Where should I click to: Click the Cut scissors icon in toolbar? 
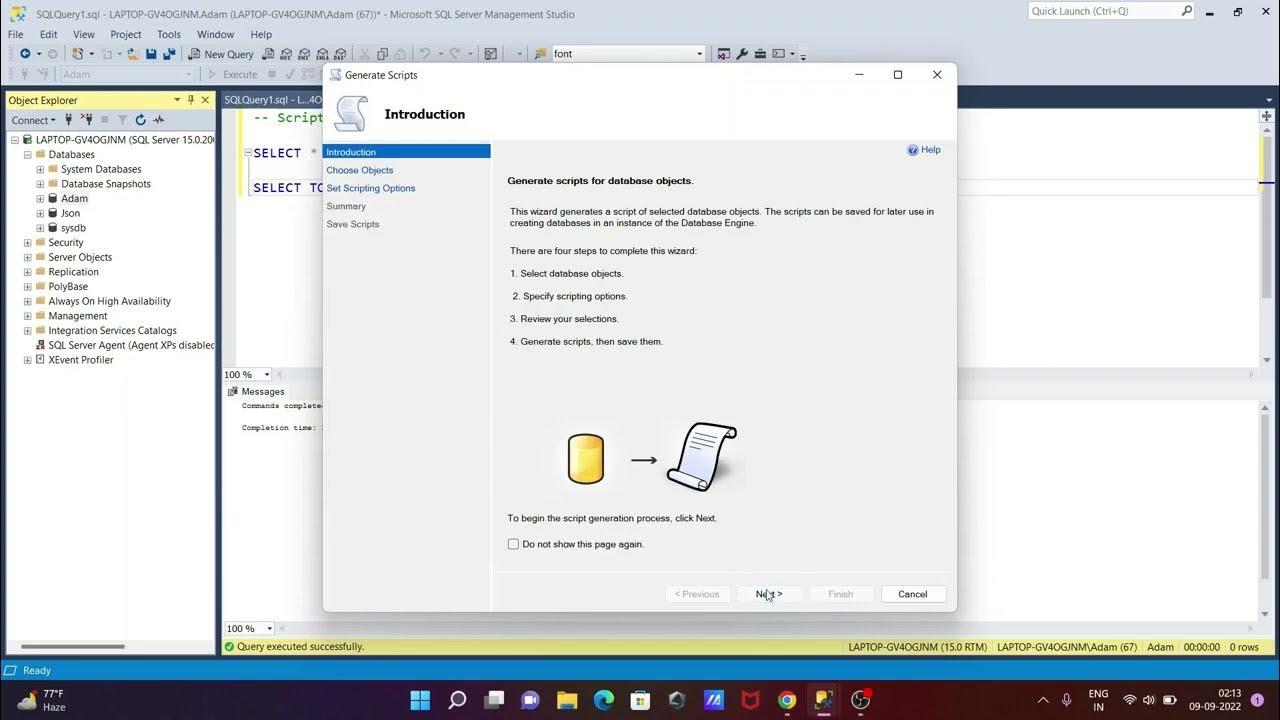click(365, 54)
